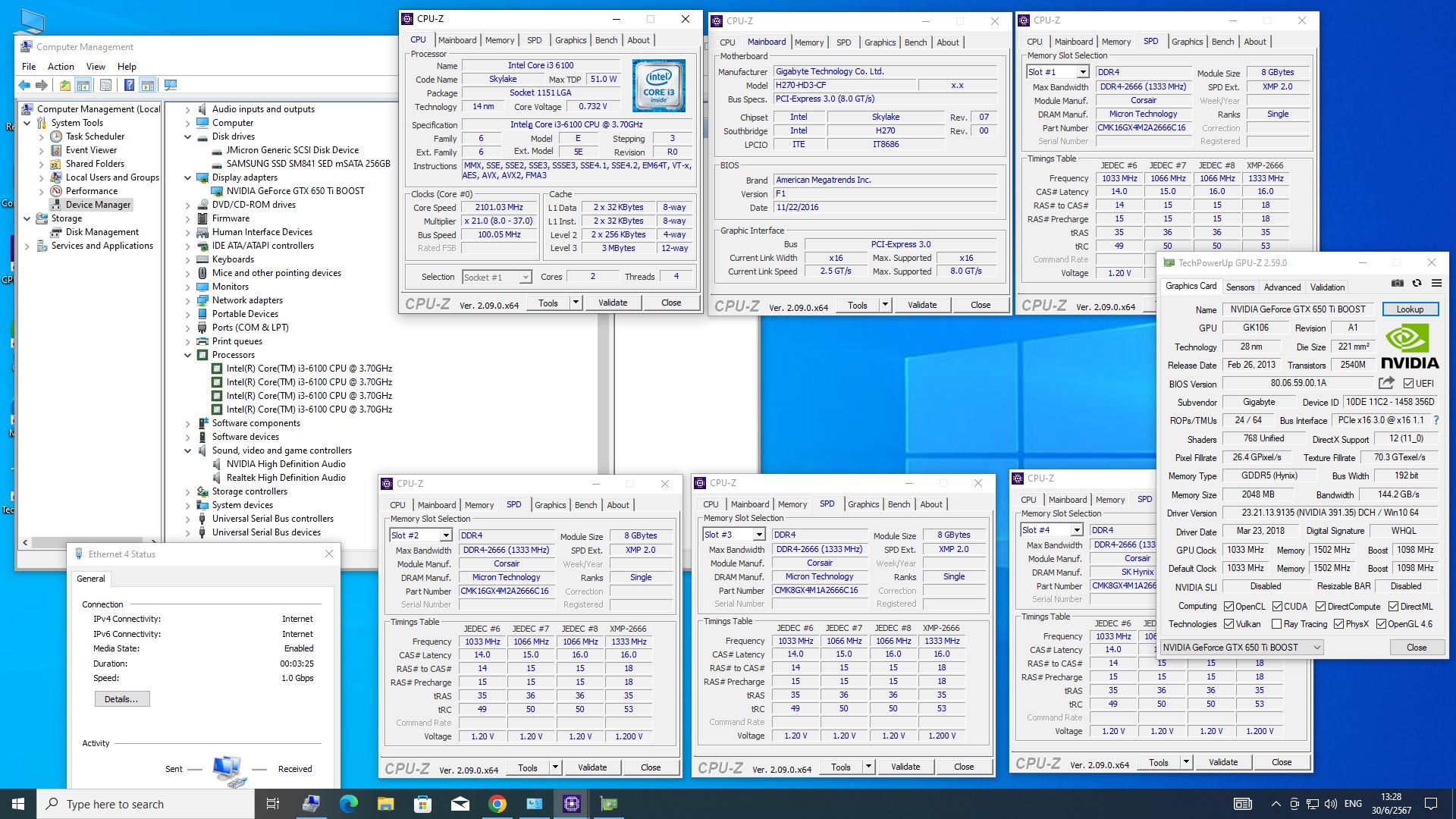Select the Realtek High Definition Audio device
The image size is (1456, 819).
click(x=286, y=478)
